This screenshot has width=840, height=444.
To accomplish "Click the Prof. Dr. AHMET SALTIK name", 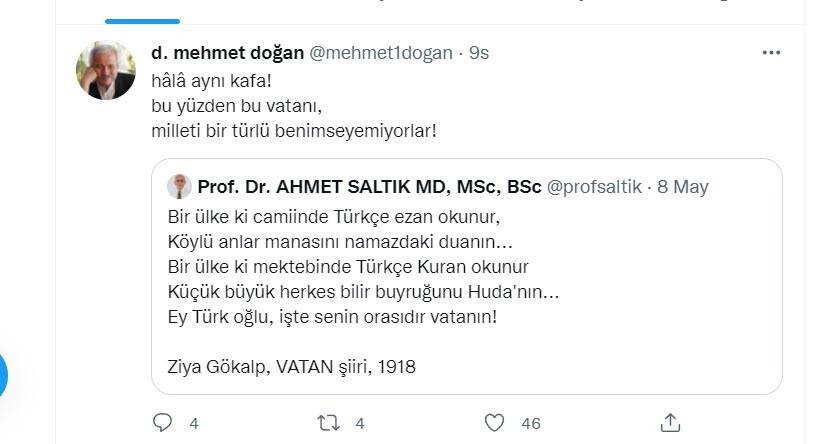I will click(369, 186).
